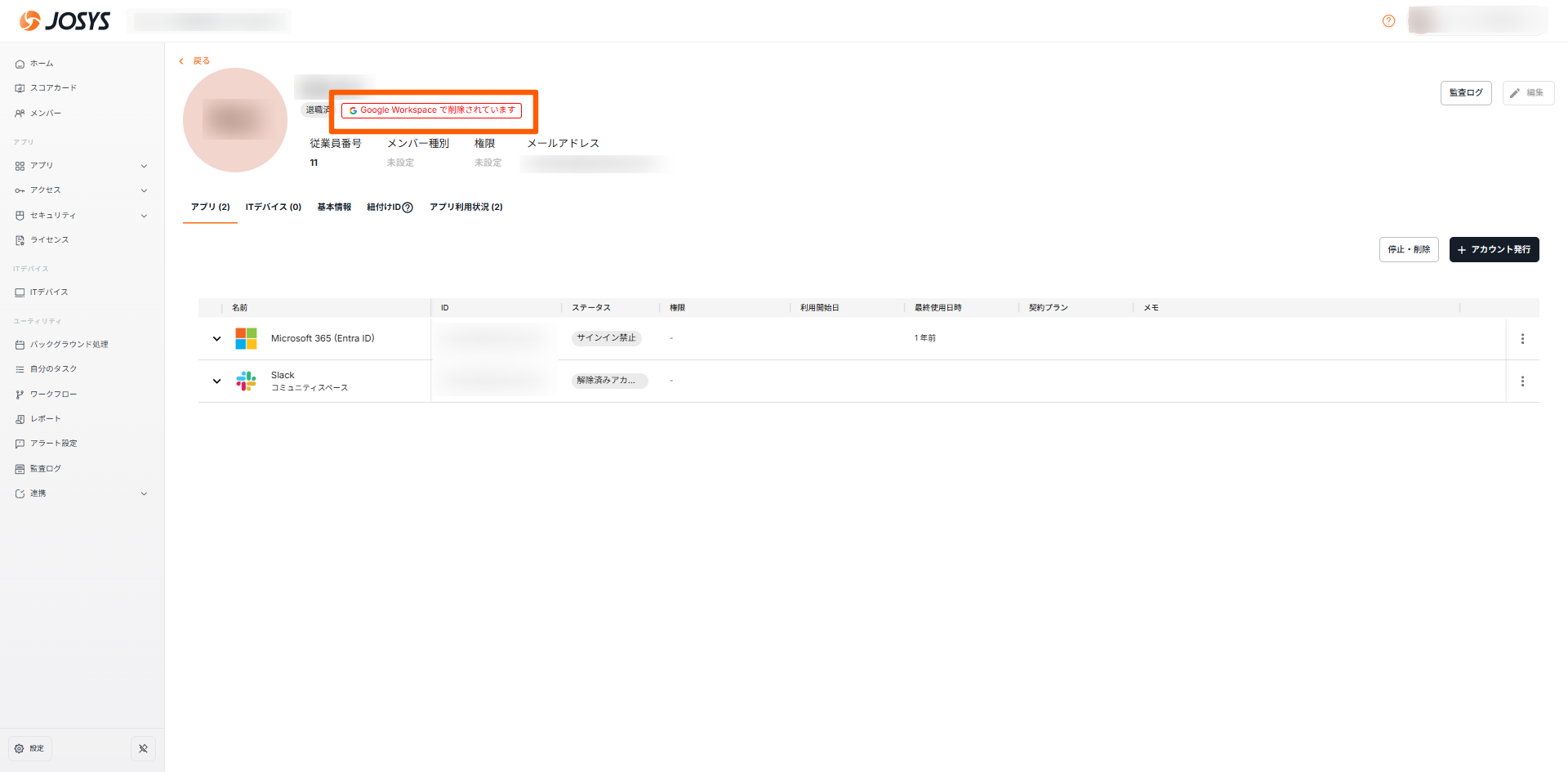The height and width of the screenshot is (772, 1568).
Task: Open the help question mark icon
Action: [1388, 21]
